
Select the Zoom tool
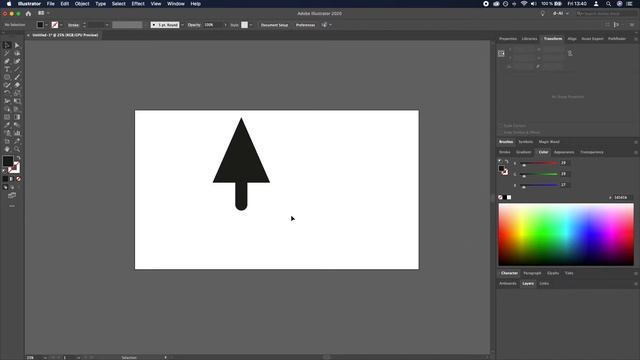coord(17,149)
